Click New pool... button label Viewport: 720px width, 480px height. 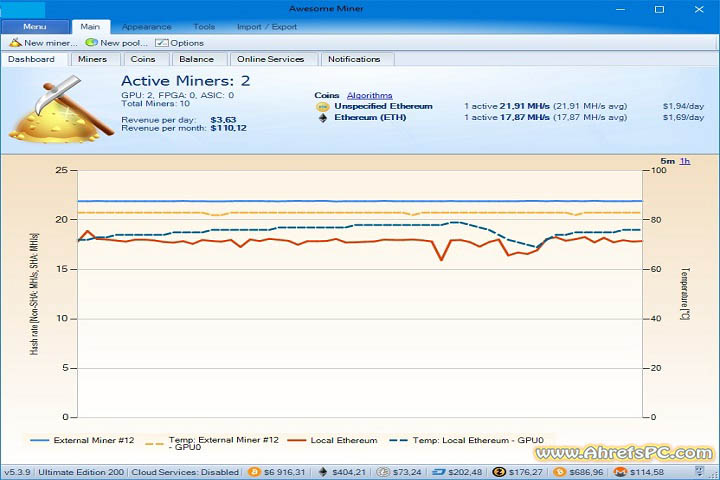(124, 43)
